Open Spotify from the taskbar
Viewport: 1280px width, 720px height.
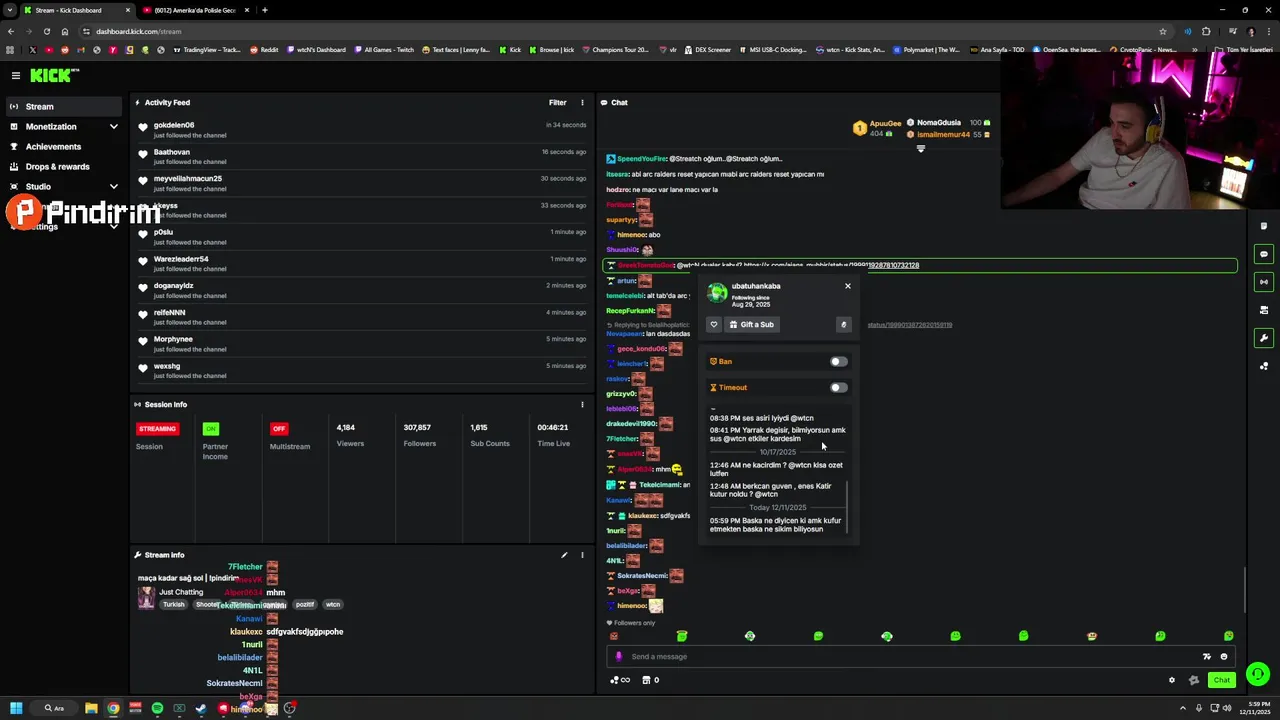157,708
